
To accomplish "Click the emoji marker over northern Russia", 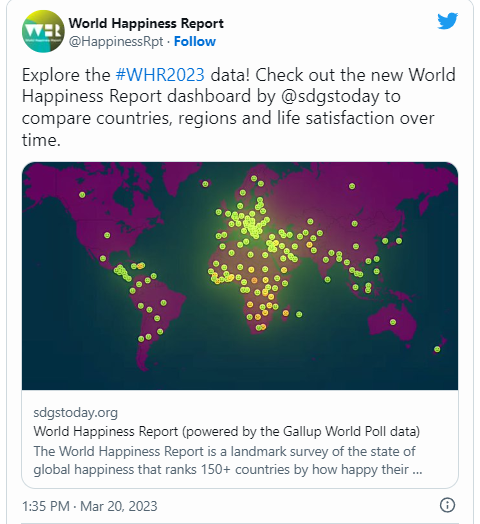I will point(352,186).
